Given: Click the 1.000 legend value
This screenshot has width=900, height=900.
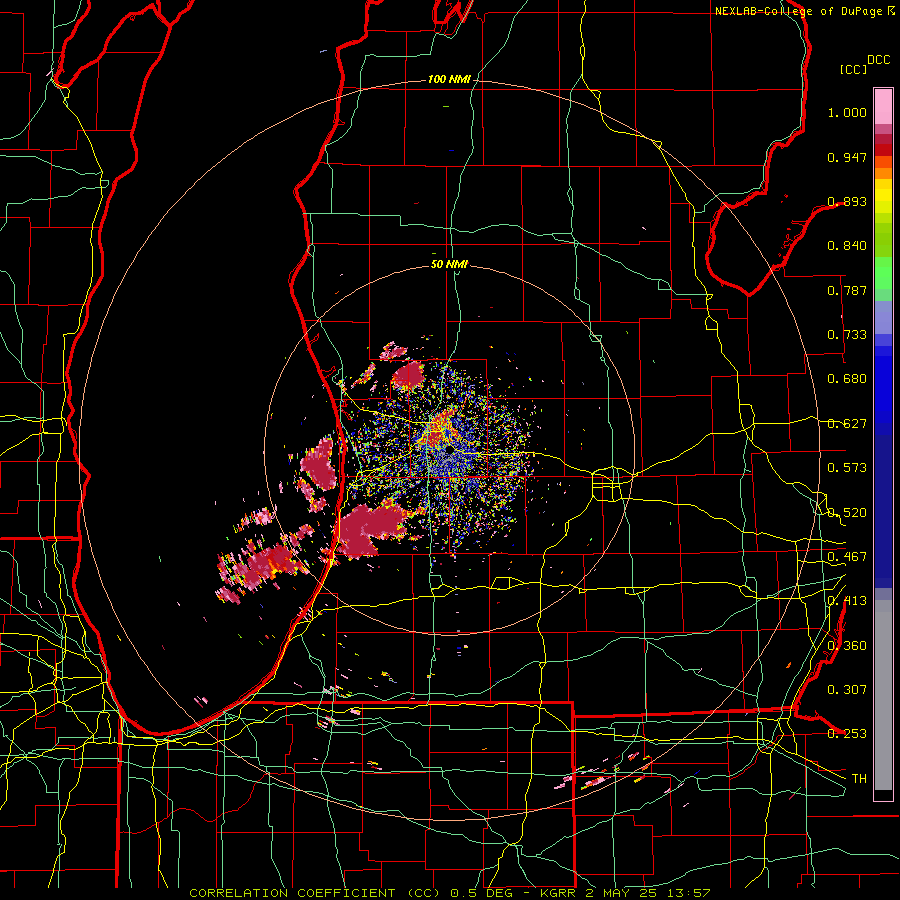Looking at the screenshot, I should click(847, 112).
